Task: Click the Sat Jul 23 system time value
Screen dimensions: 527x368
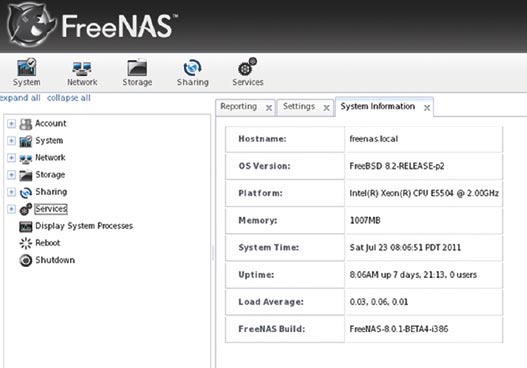Action: click(x=405, y=248)
